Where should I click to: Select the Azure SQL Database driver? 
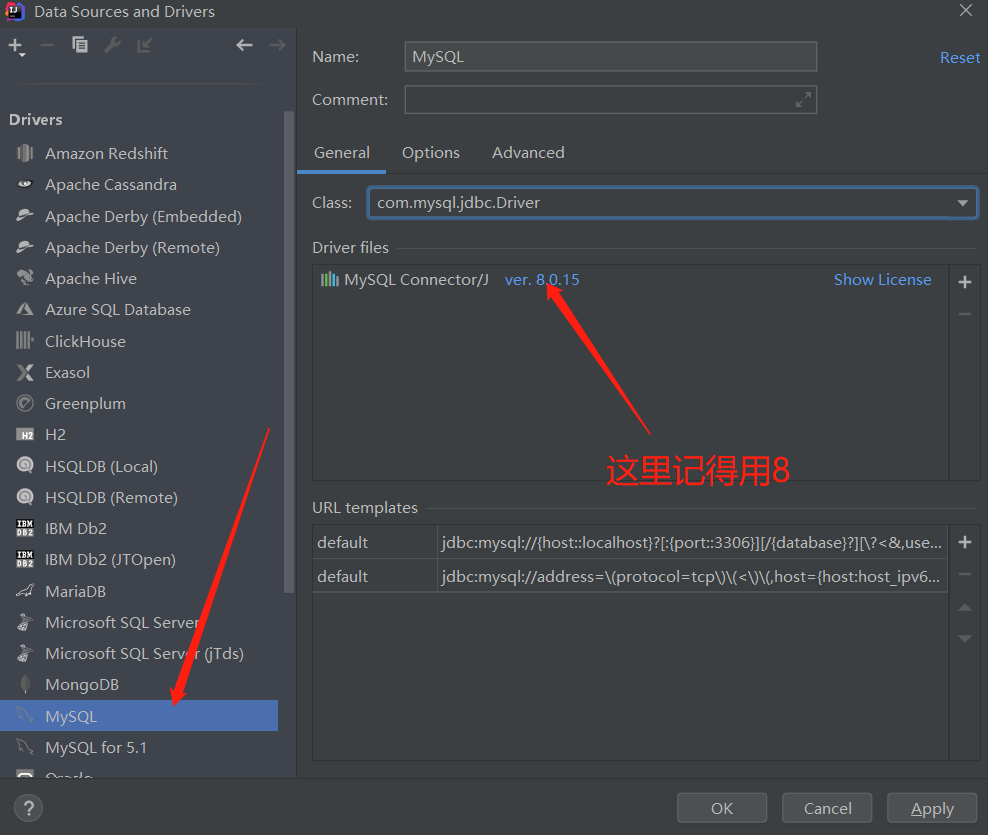point(139,309)
